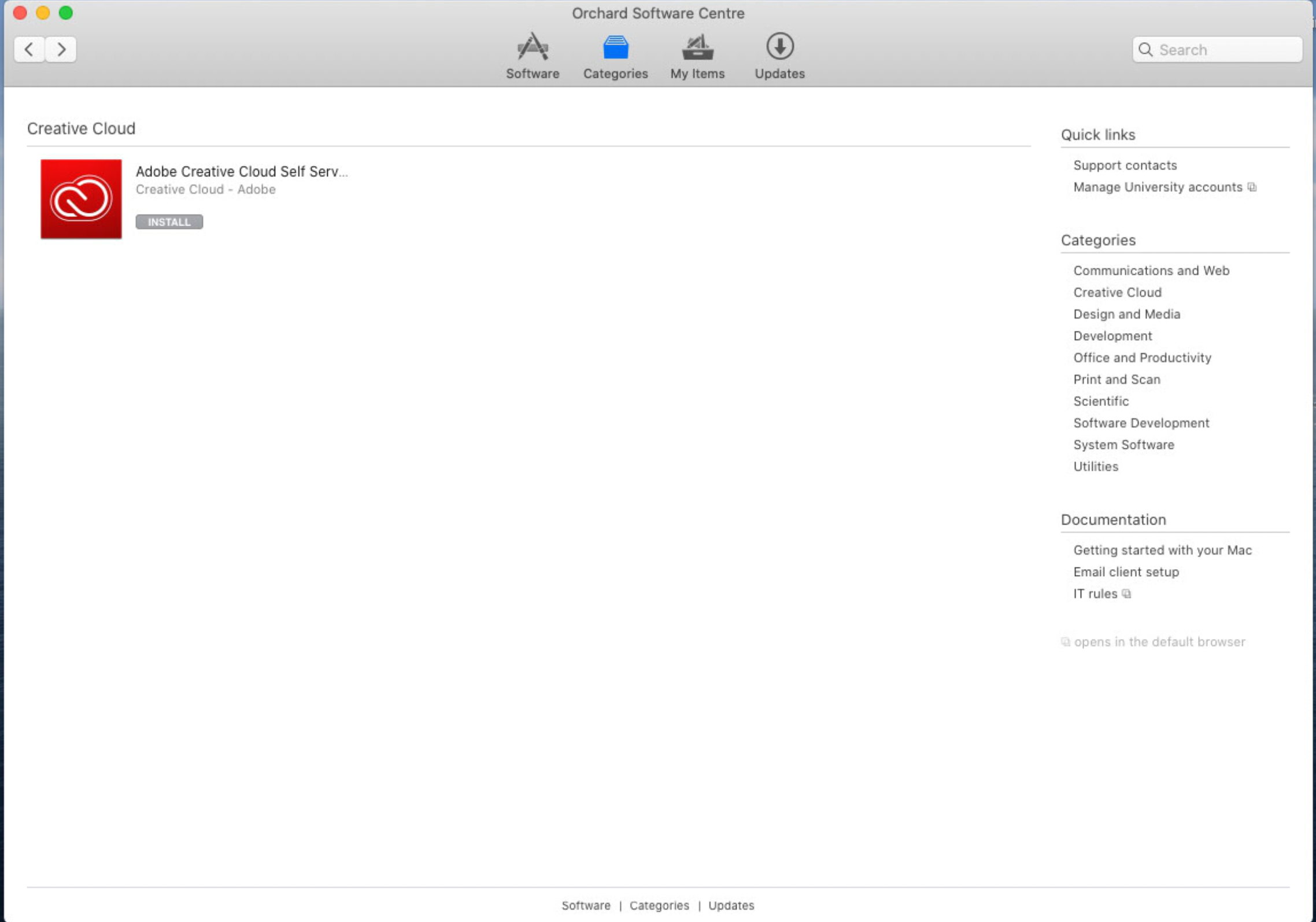Choose the Utilities category
Image resolution: width=1316 pixels, height=922 pixels.
1095,466
